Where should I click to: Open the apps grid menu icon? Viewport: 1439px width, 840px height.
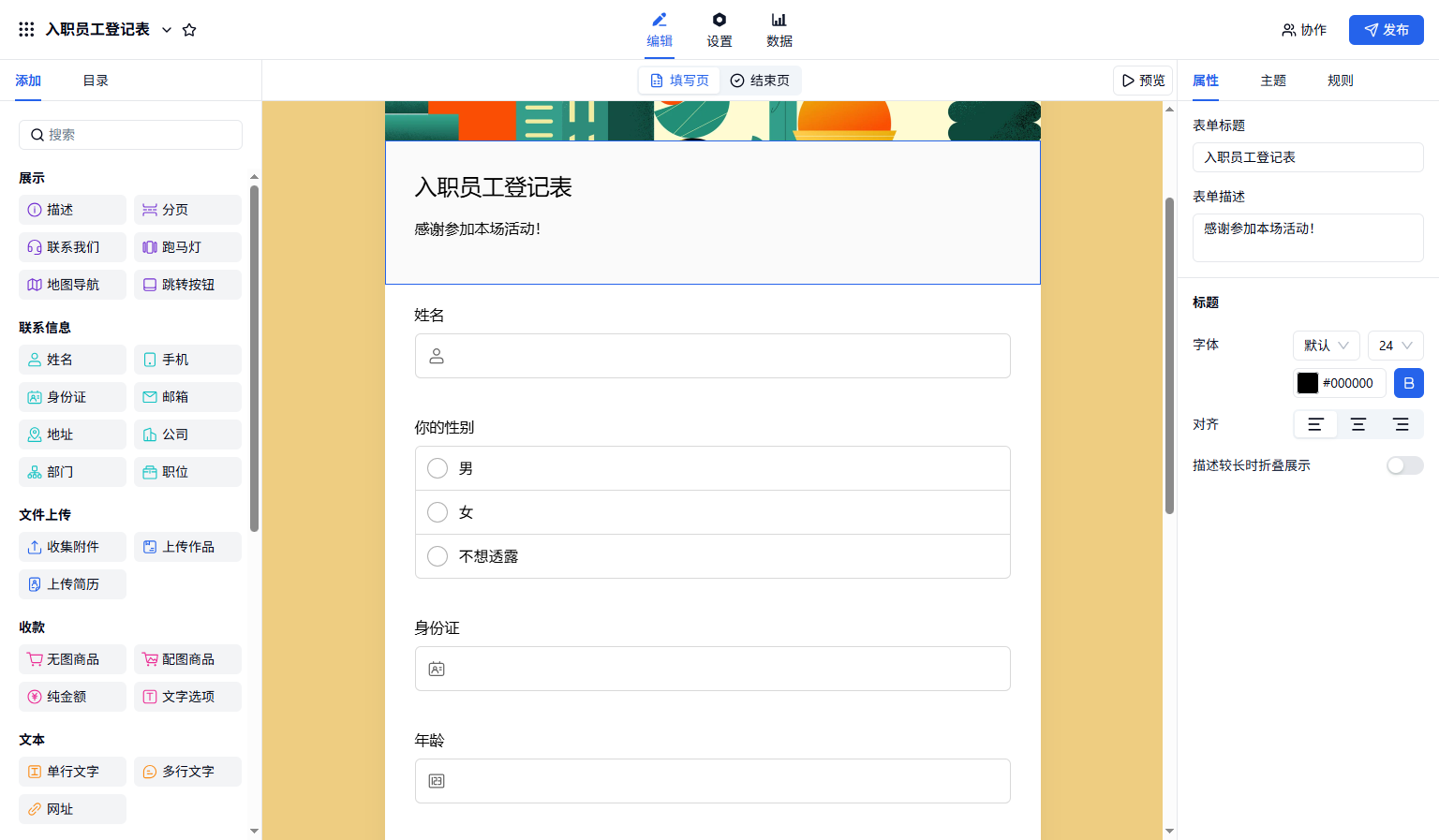click(x=26, y=30)
